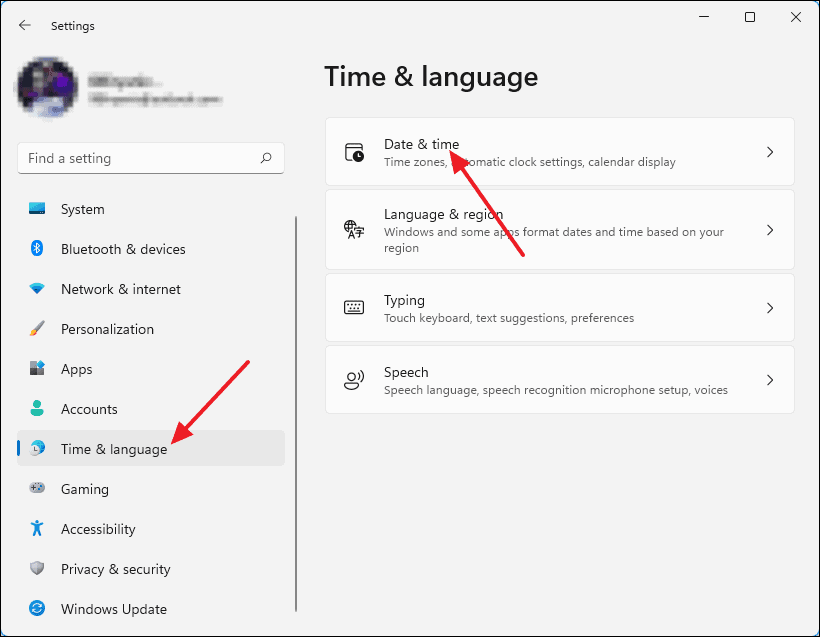This screenshot has height=637, width=820.
Task: Click the Date & time clock icon
Action: tap(354, 151)
